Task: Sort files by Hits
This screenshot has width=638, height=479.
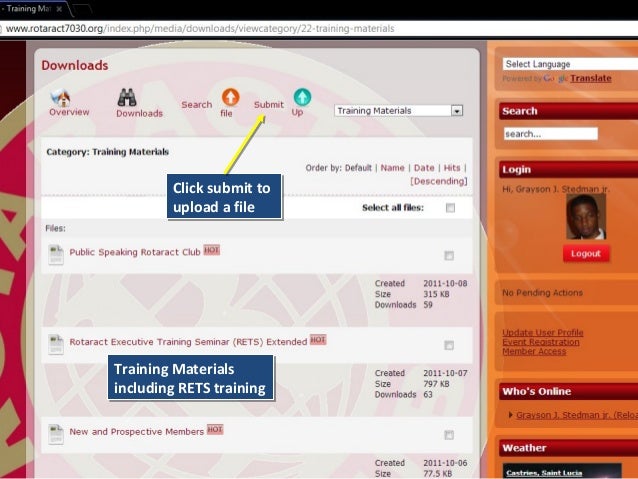Action: pos(452,168)
